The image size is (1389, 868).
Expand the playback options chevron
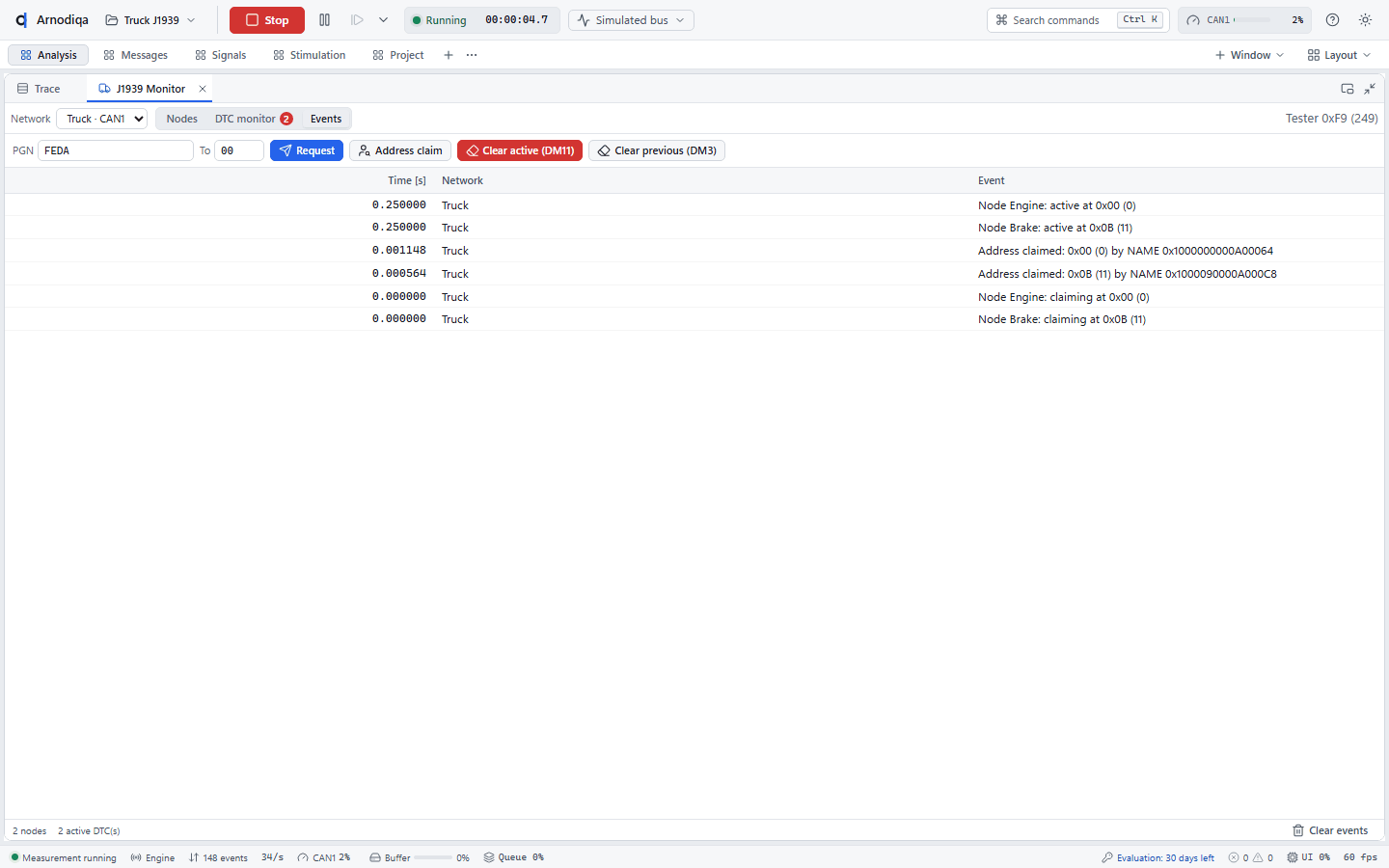[x=383, y=20]
